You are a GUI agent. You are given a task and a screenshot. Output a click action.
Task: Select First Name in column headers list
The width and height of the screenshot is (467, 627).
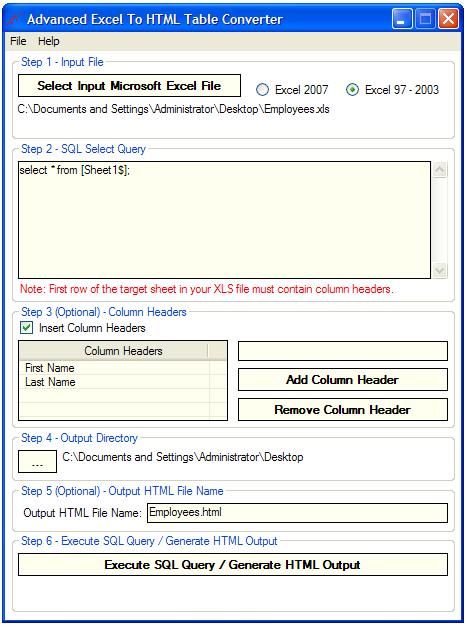pos(114,368)
